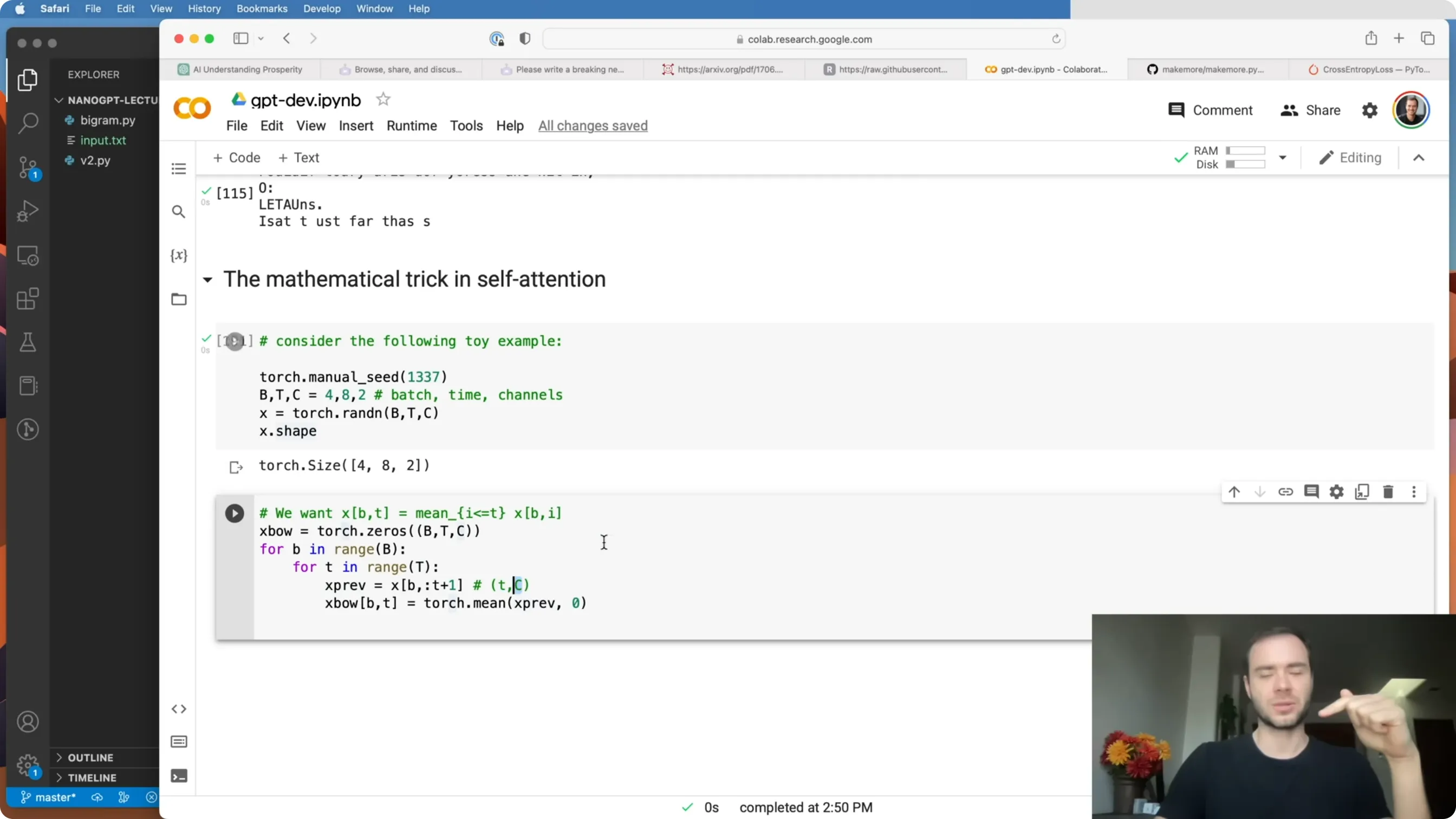Viewport: 1456px width, 819px height.
Task: Click the Comment button
Action: pos(1210,110)
